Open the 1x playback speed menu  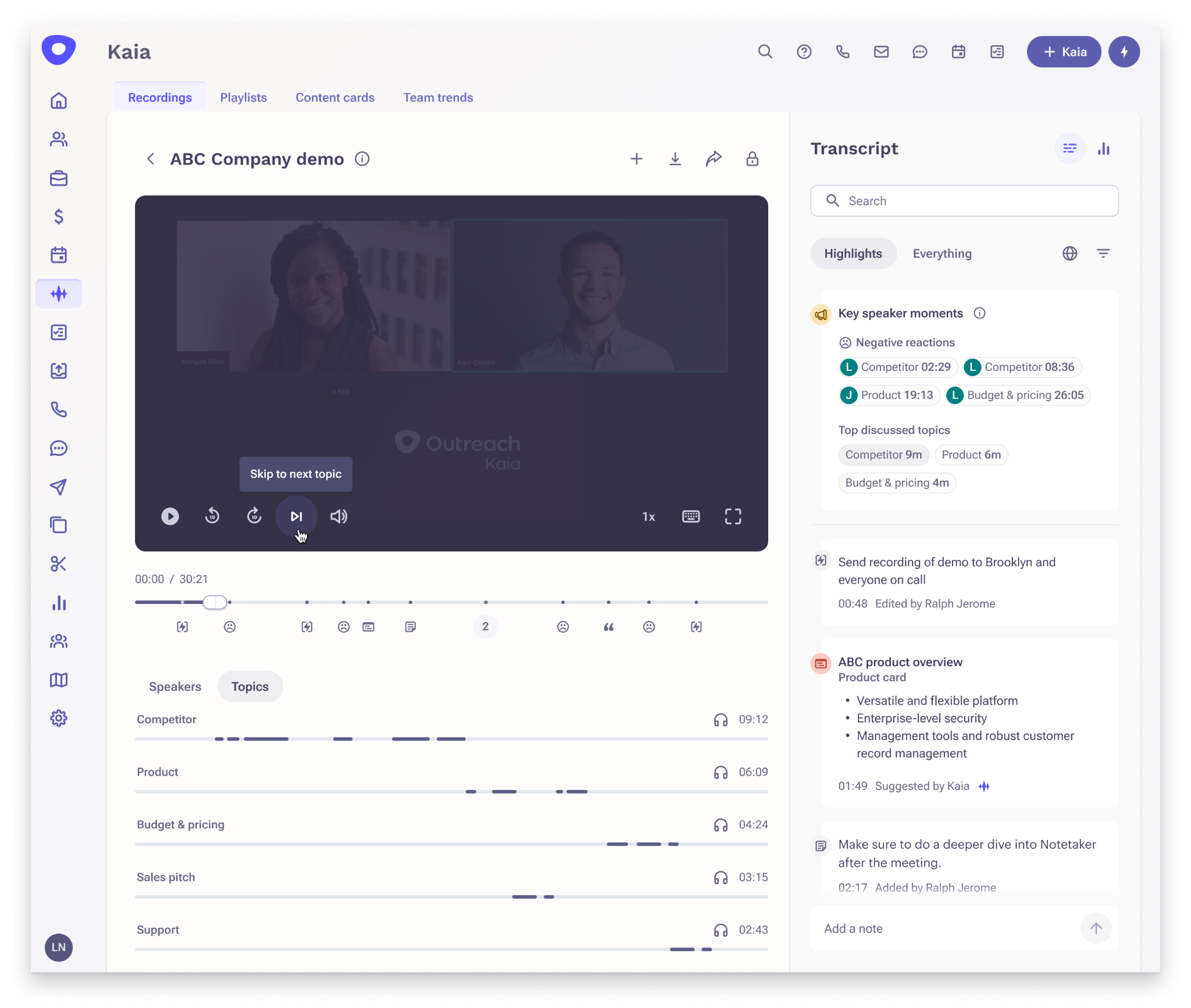point(648,516)
